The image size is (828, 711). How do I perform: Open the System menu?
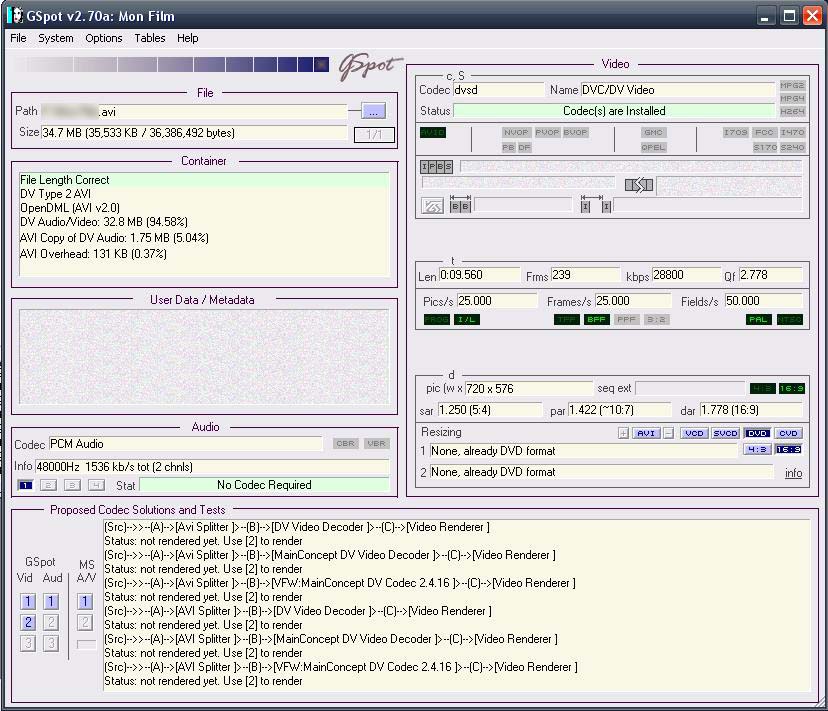click(55, 38)
